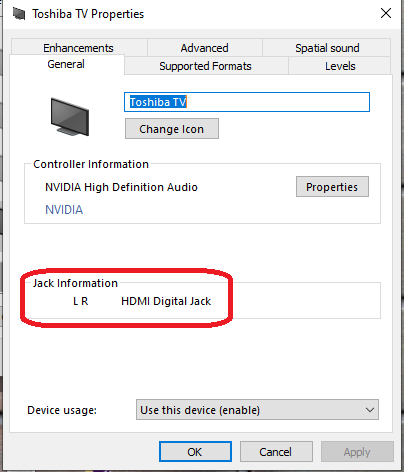Open the Supported Formats tab
The width and height of the screenshot is (404, 472).
click(205, 66)
